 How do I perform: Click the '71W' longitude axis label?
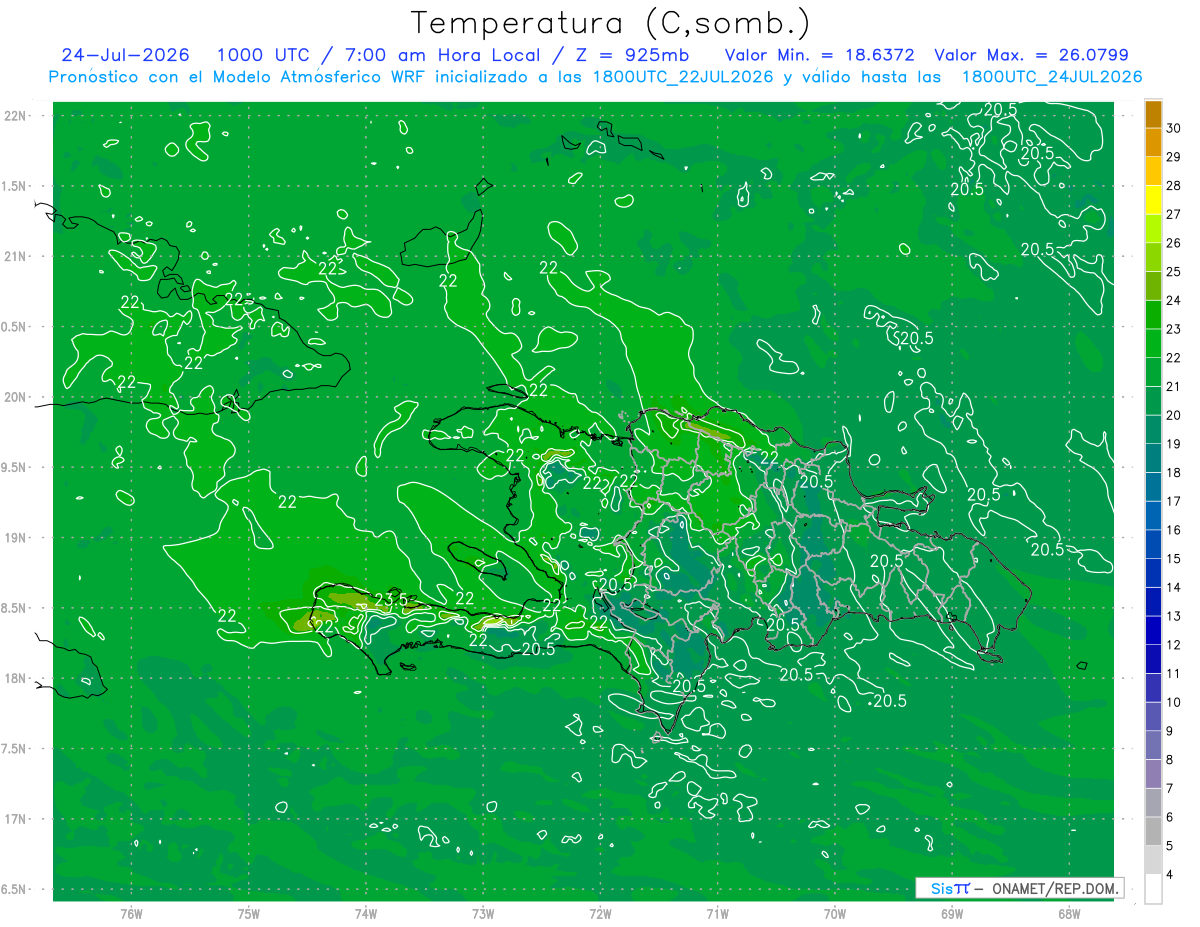717,913
